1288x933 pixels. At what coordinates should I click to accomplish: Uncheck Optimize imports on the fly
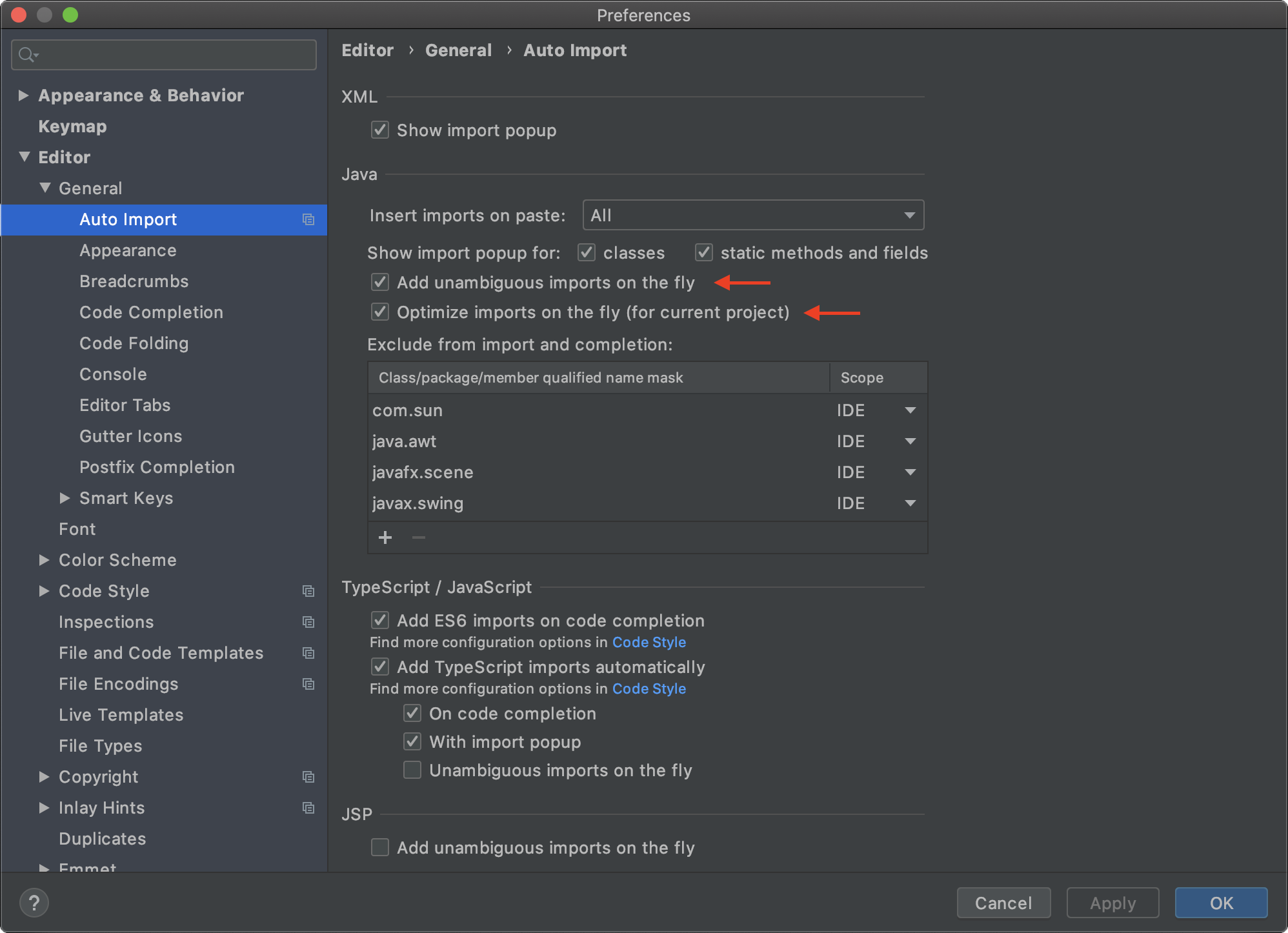coord(379,312)
